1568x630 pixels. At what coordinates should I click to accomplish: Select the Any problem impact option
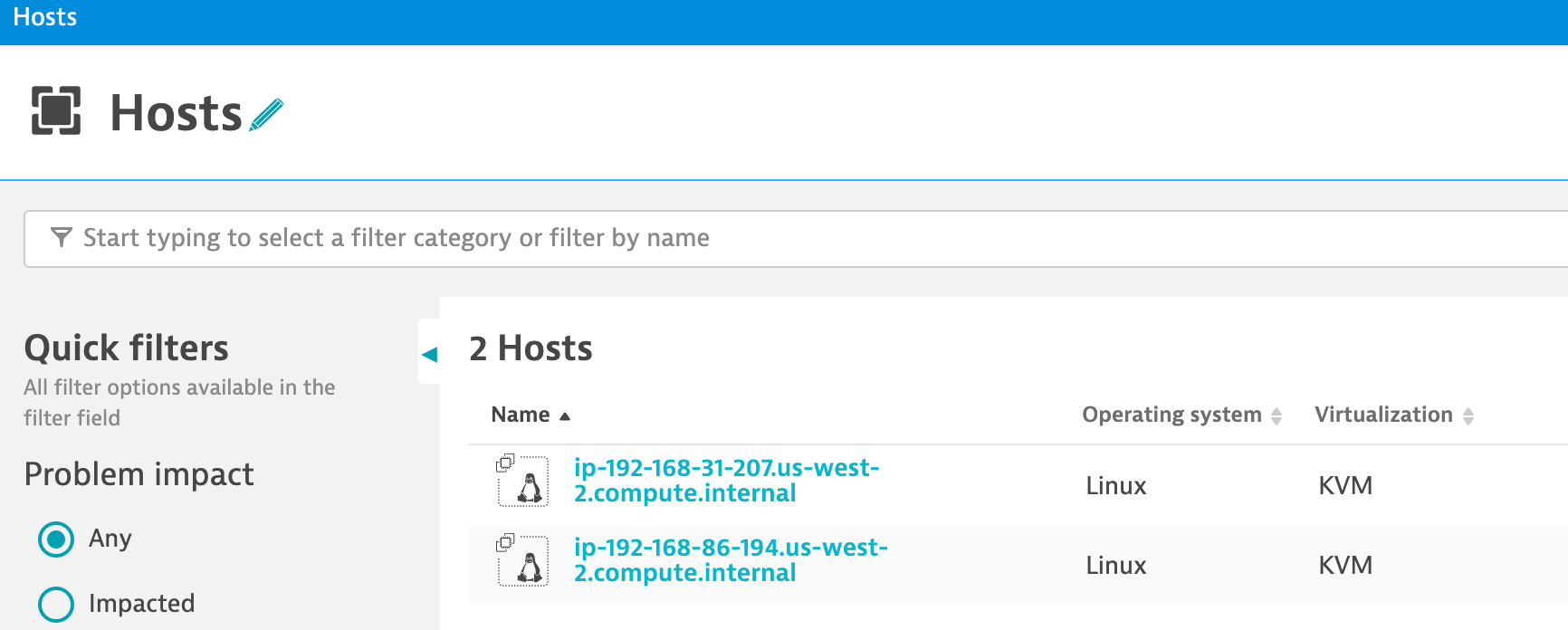56,539
